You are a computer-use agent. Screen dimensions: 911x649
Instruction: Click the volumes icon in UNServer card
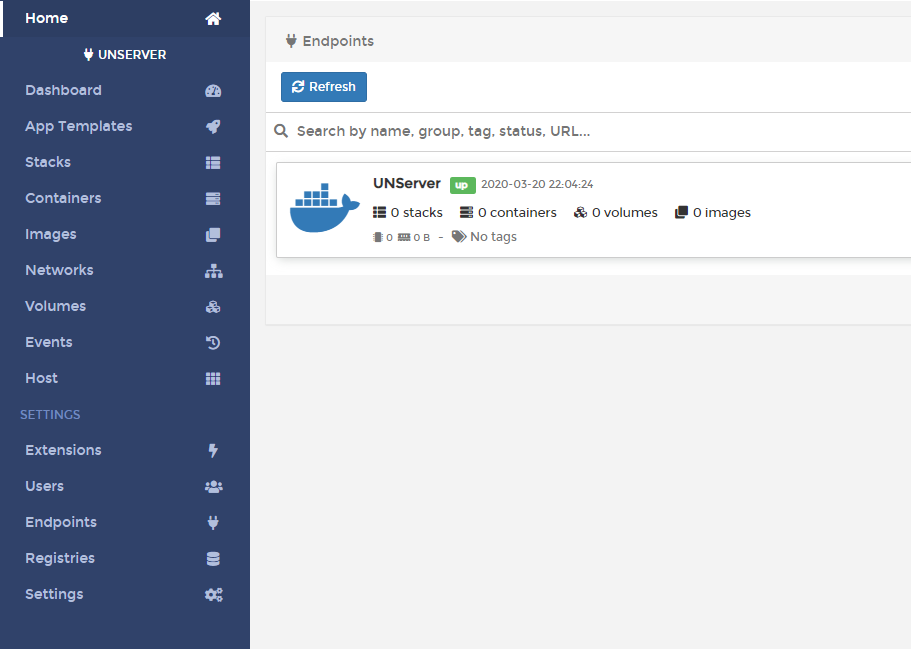(580, 212)
